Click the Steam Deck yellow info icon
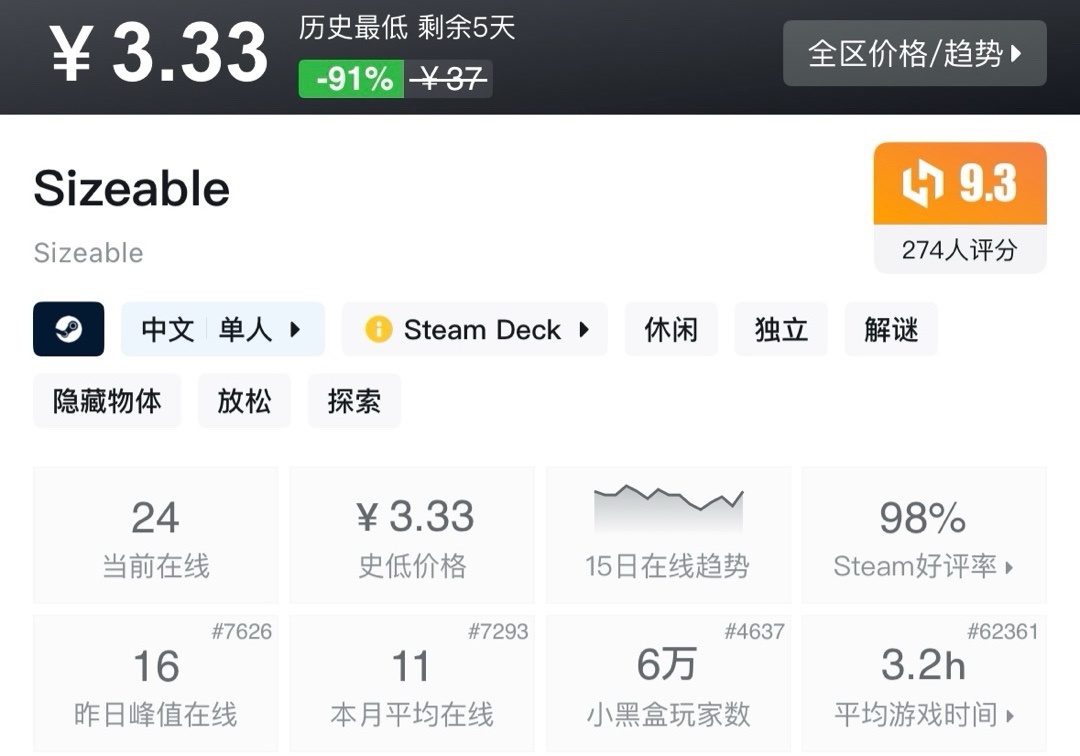Image resolution: width=1080 pixels, height=756 pixels. pos(378,330)
